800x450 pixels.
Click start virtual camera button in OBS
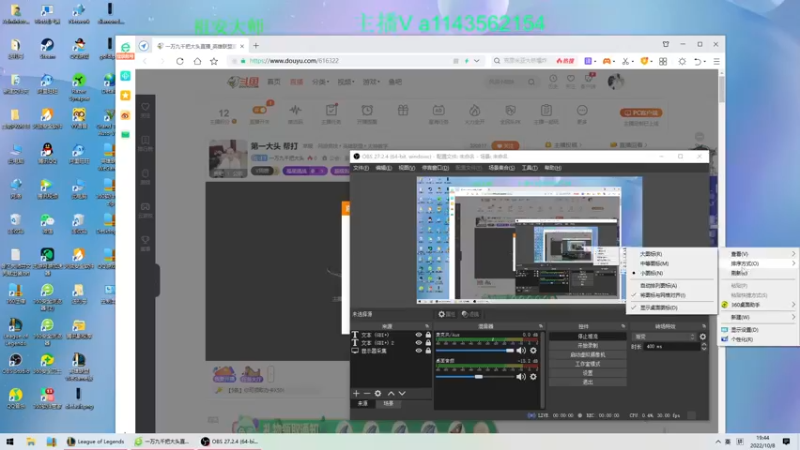(x=588, y=355)
